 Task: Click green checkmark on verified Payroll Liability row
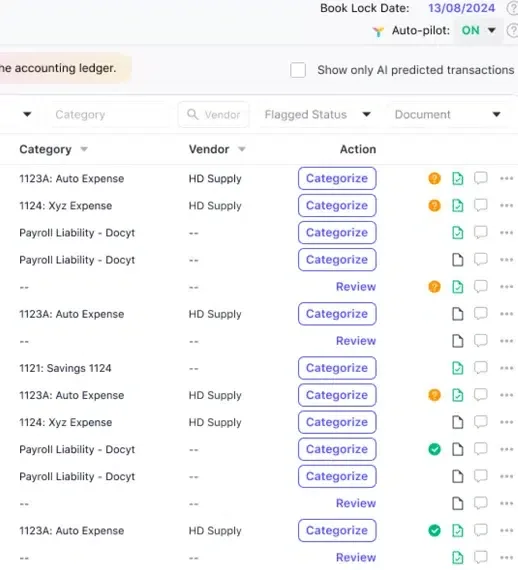tap(434, 450)
